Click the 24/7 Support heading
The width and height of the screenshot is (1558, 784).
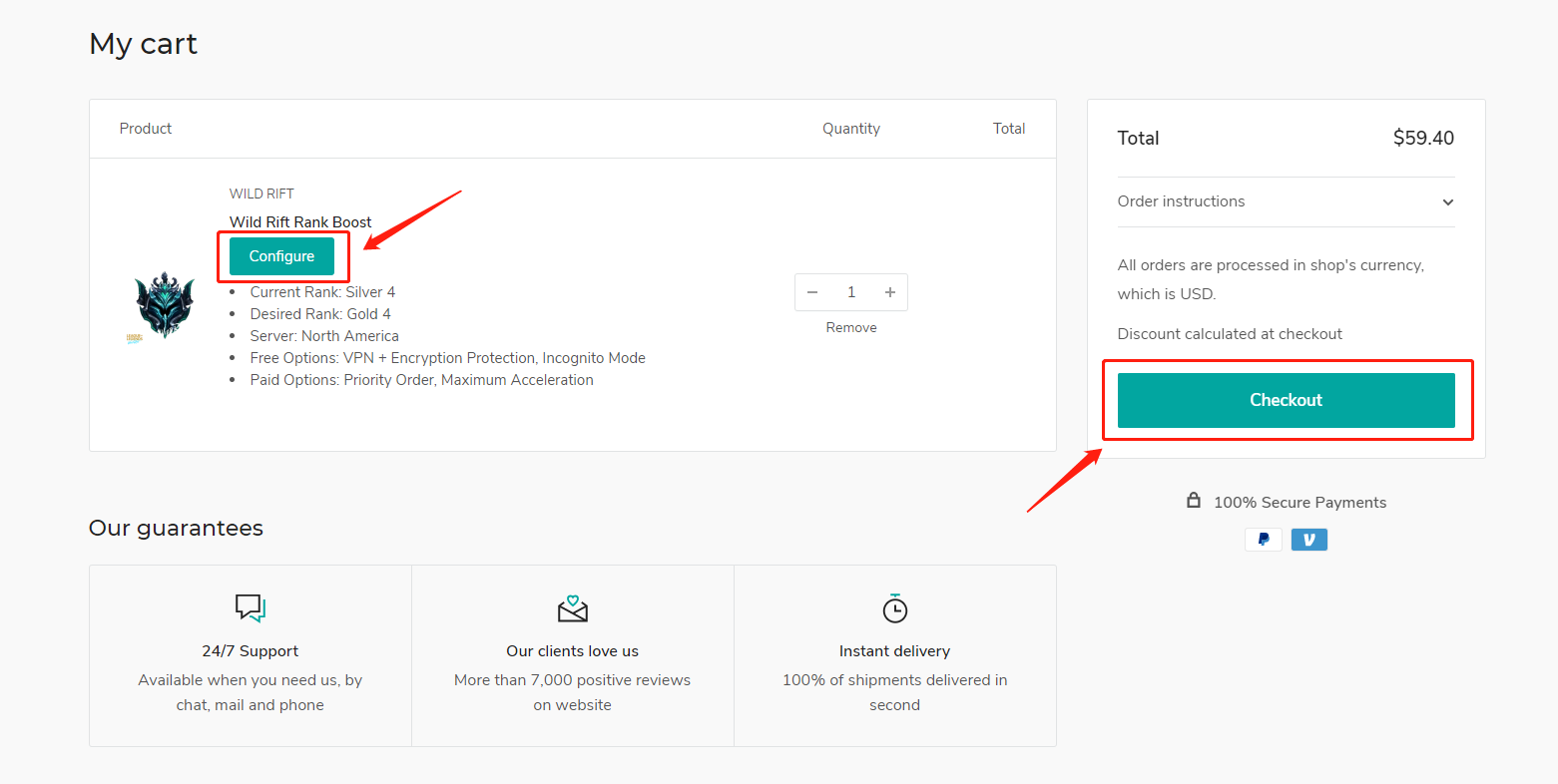tap(250, 651)
